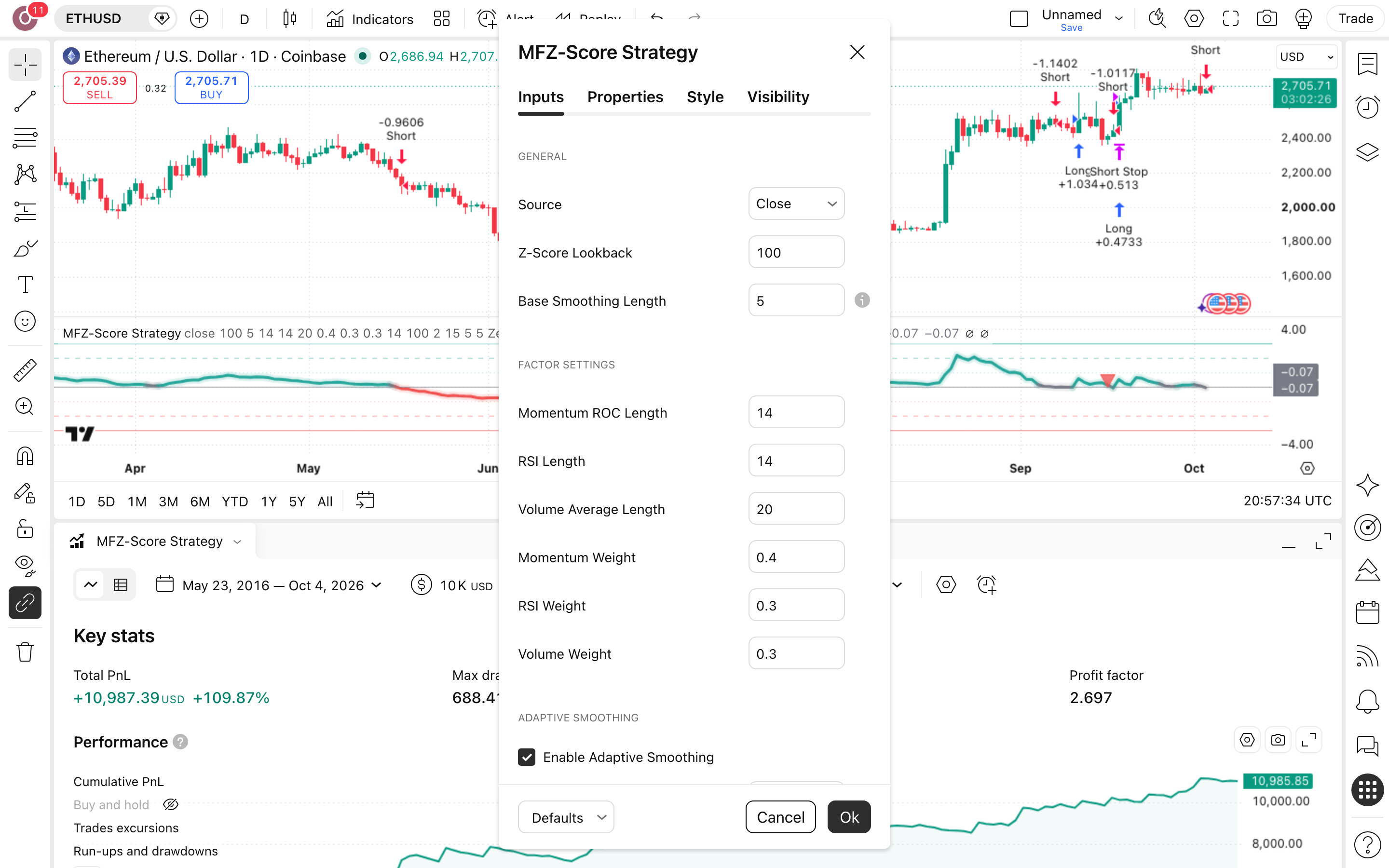Switch to the Style tab

pyautogui.click(x=705, y=97)
